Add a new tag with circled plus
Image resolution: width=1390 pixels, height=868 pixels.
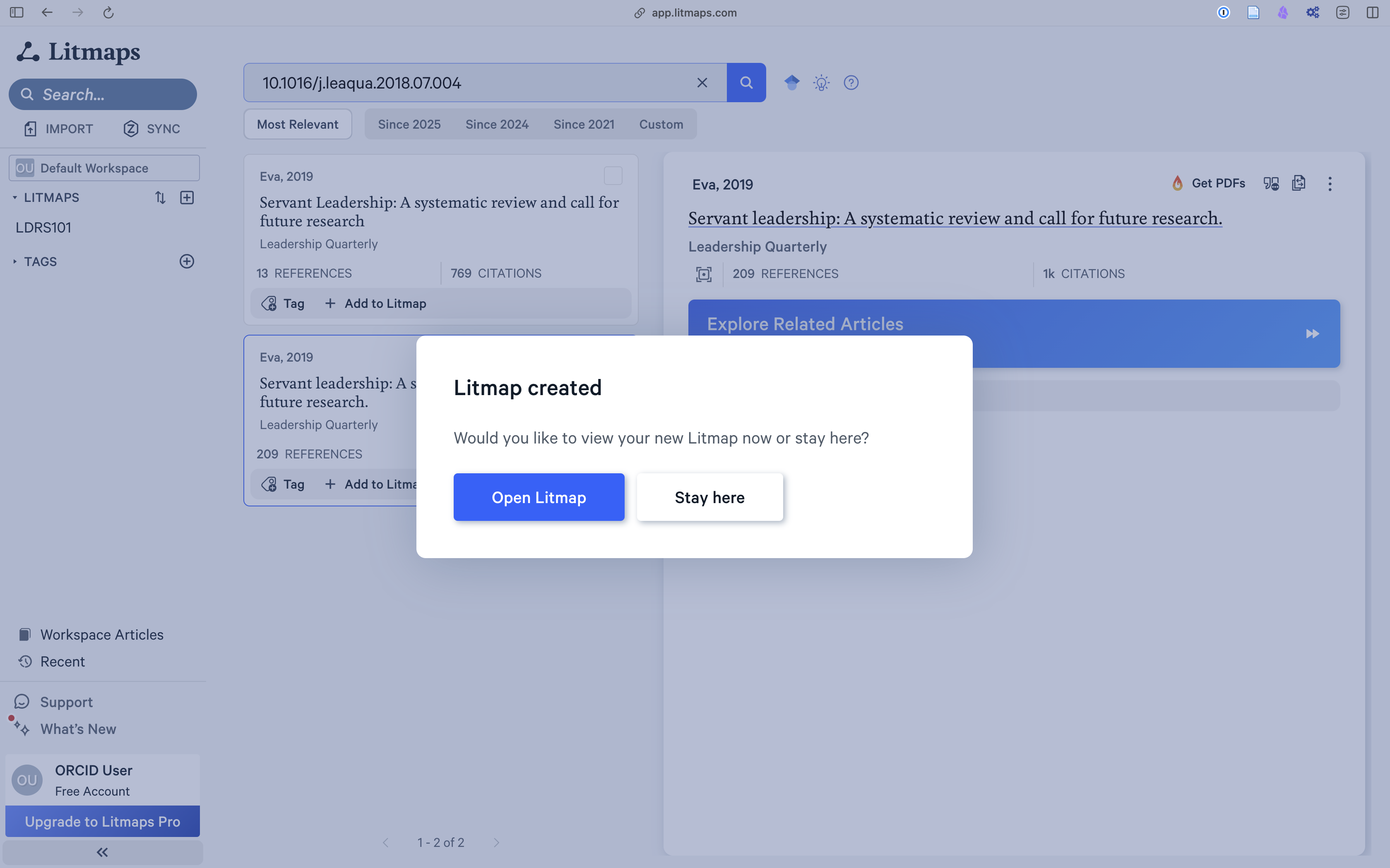(187, 261)
